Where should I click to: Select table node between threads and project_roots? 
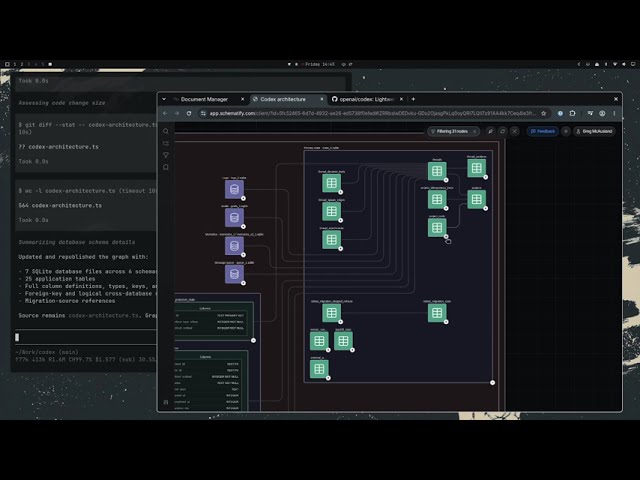click(437, 199)
